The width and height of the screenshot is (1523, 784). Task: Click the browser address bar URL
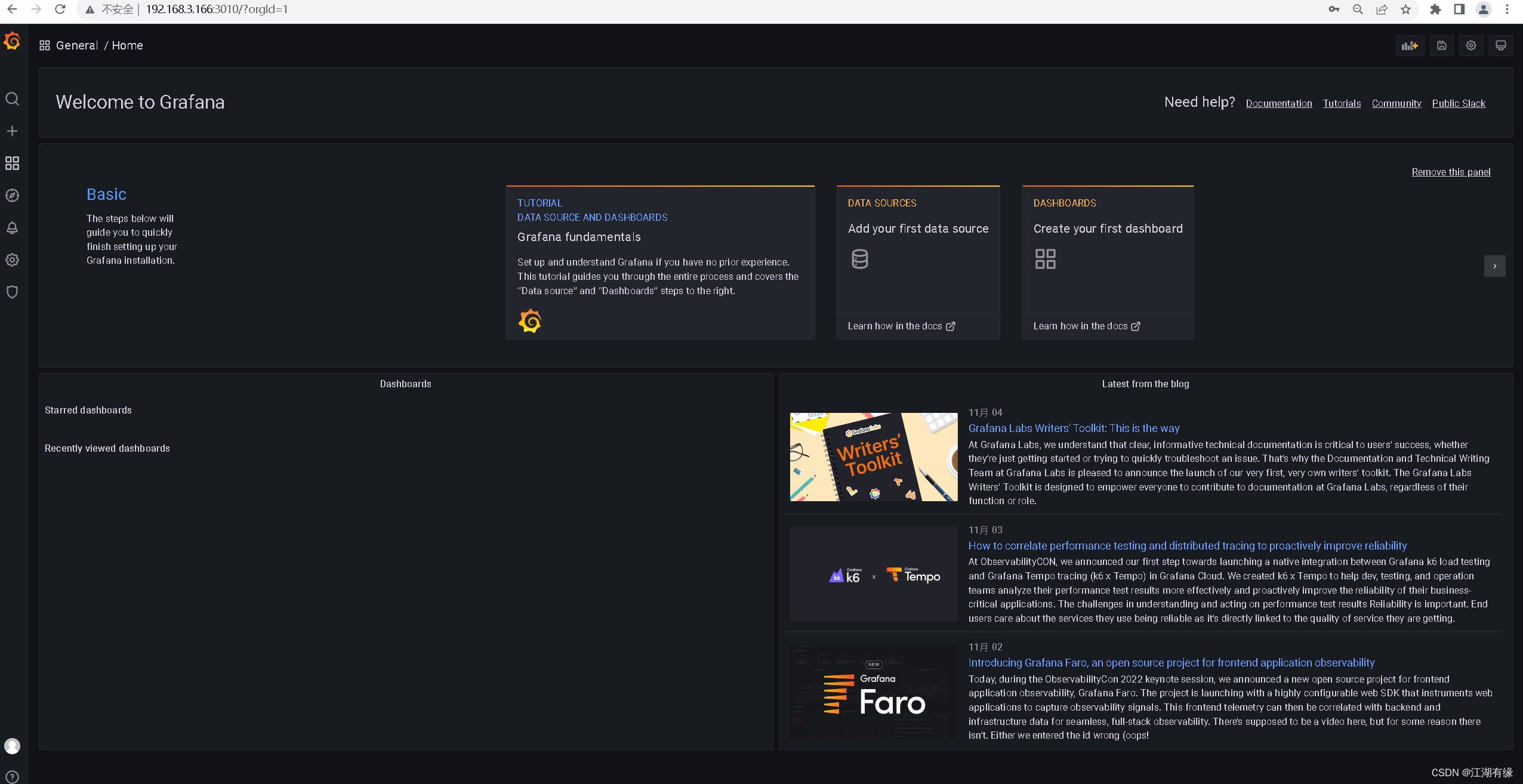217,10
